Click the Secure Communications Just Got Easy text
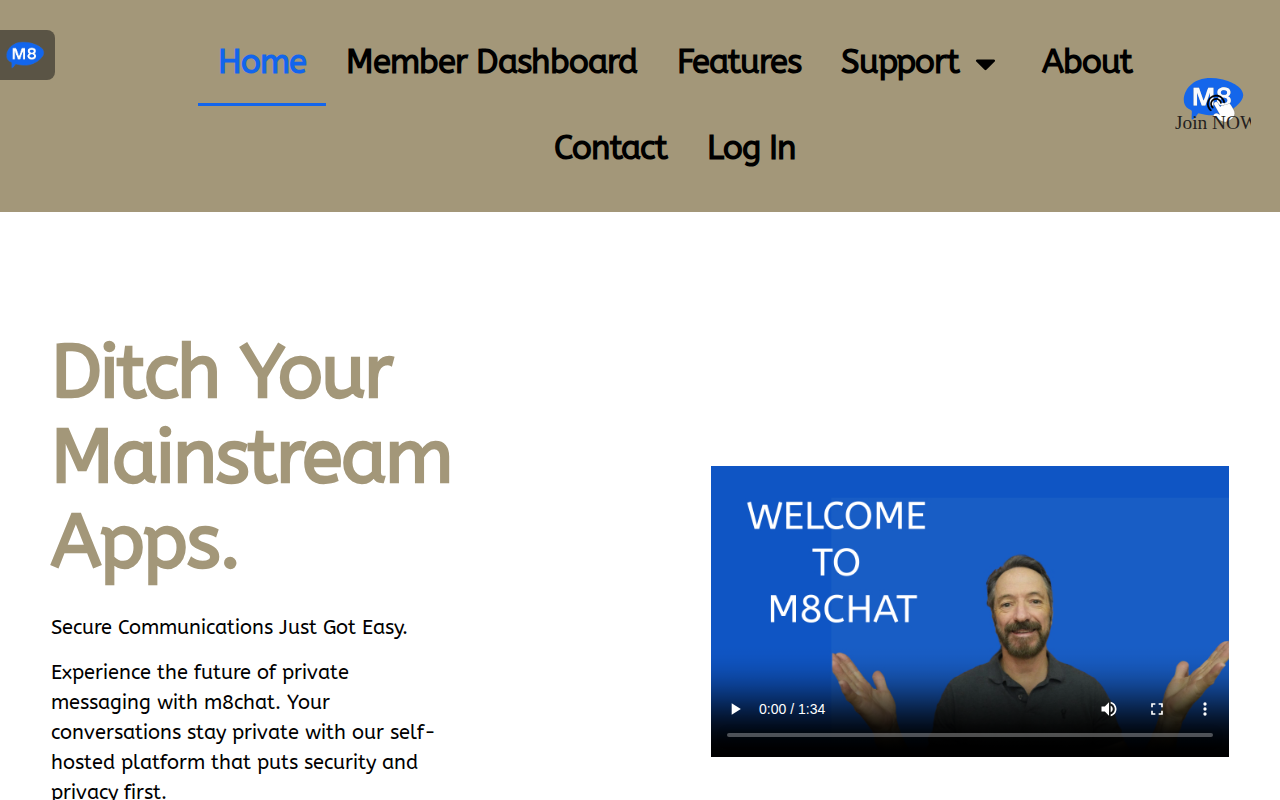The image size is (1280, 800). (x=229, y=627)
